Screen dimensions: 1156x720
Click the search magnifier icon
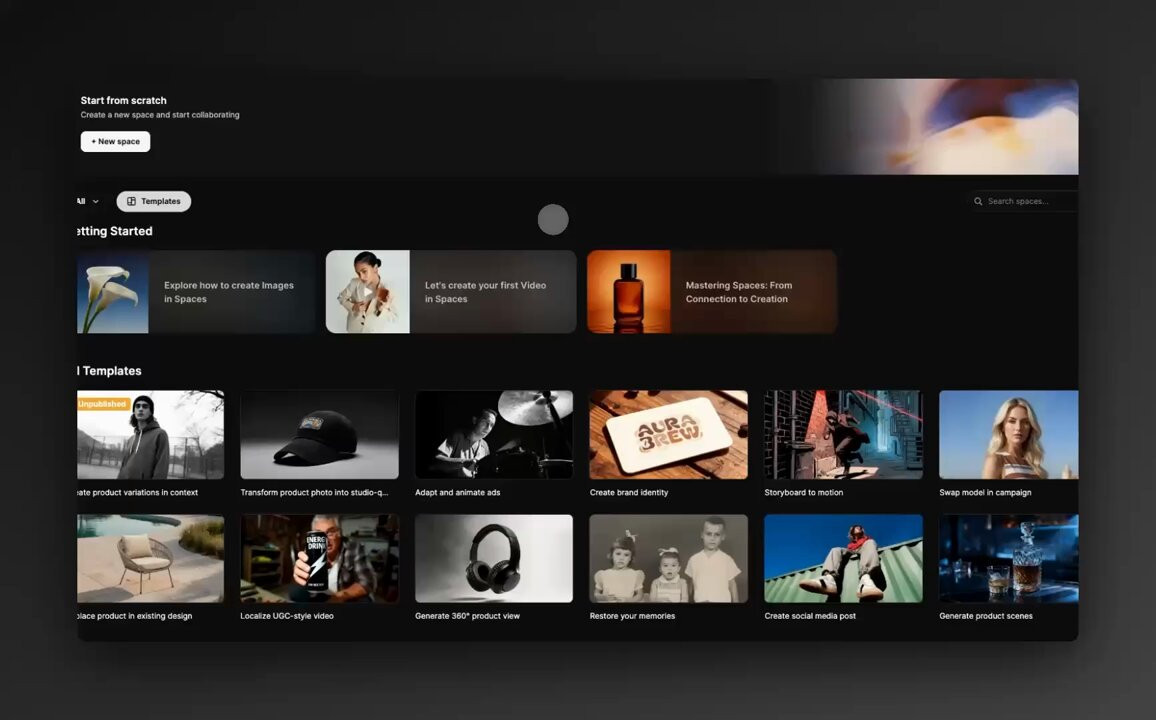[x=978, y=201]
